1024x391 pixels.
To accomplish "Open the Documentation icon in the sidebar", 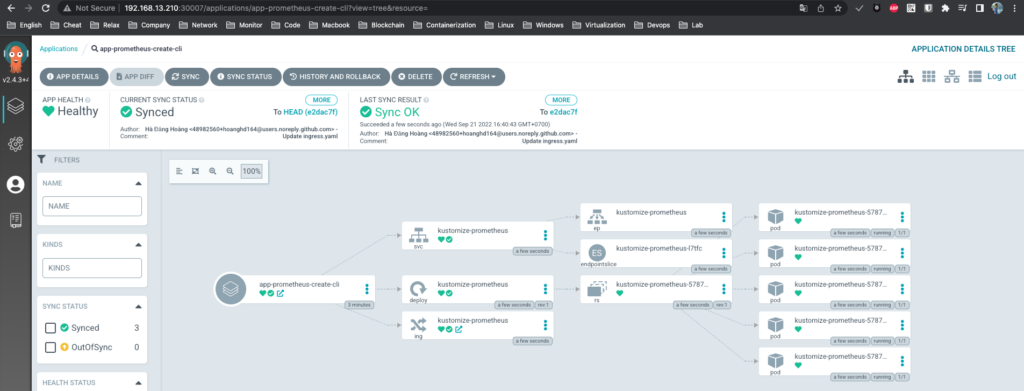I will pyautogui.click(x=16, y=220).
